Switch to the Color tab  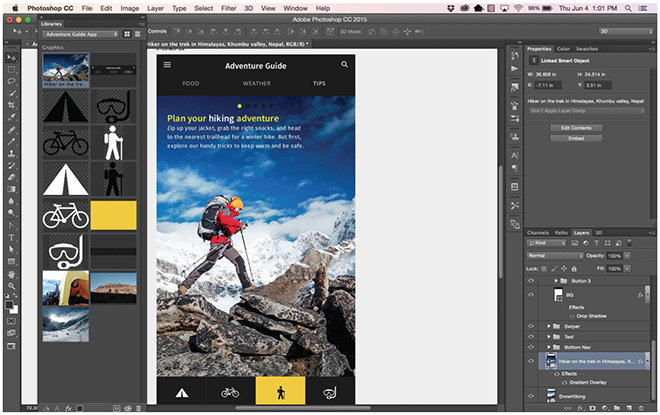[x=563, y=49]
